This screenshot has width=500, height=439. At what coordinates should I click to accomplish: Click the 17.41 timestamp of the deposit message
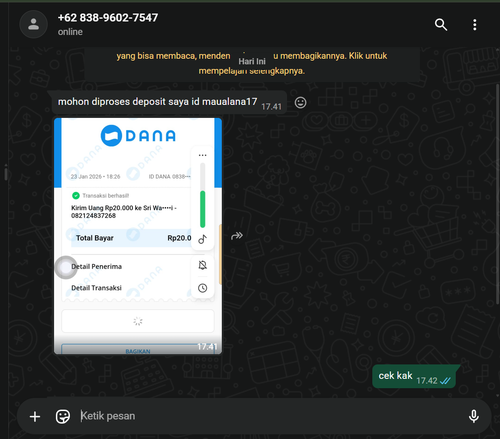coord(271,107)
